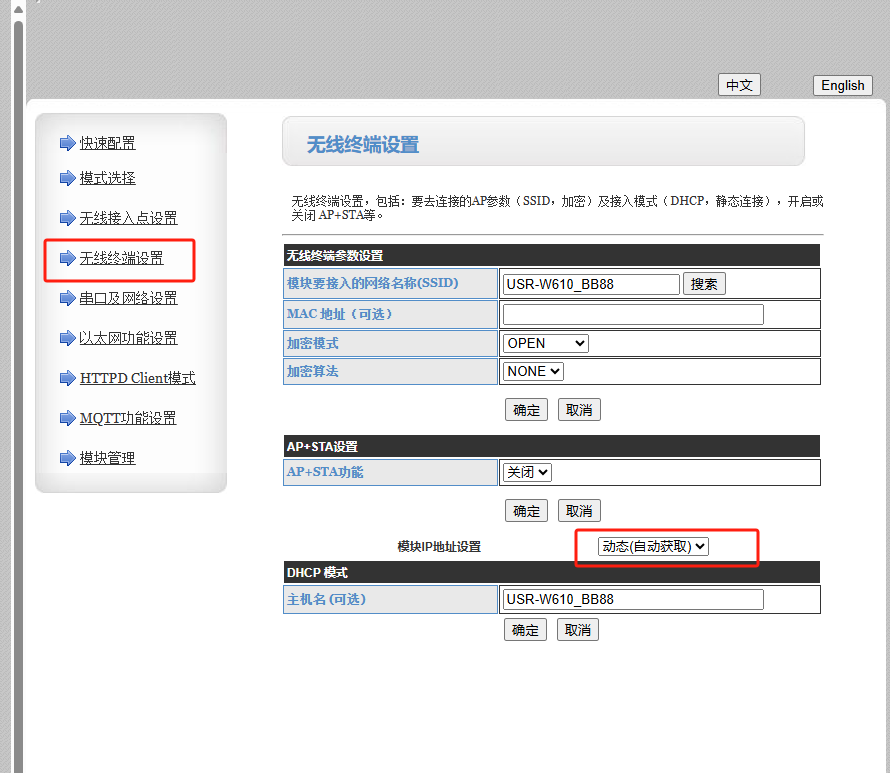The height and width of the screenshot is (773, 890).
Task: Open 无线接入点设置 settings link
Action: pos(128,218)
